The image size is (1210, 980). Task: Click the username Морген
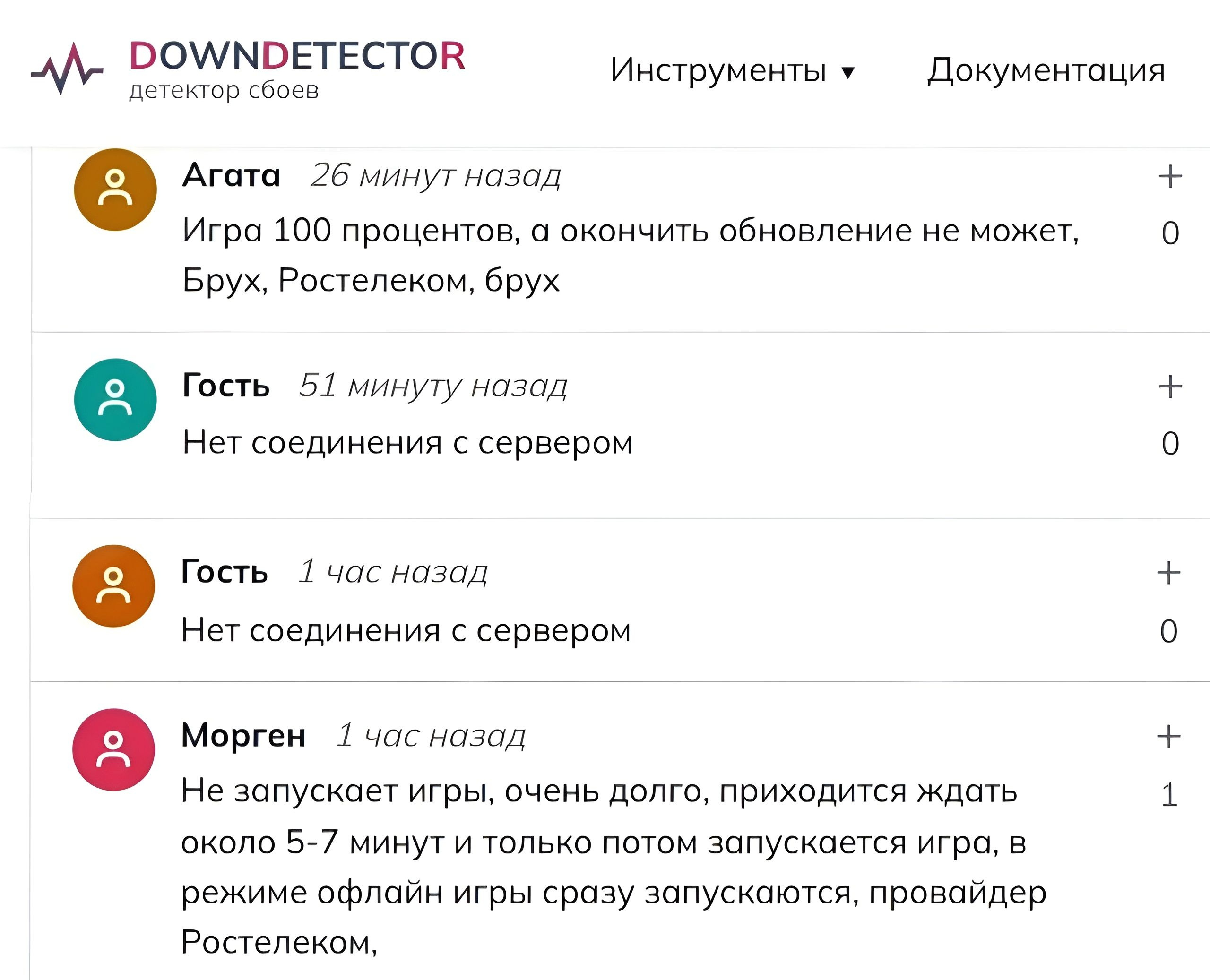pyautogui.click(x=243, y=736)
